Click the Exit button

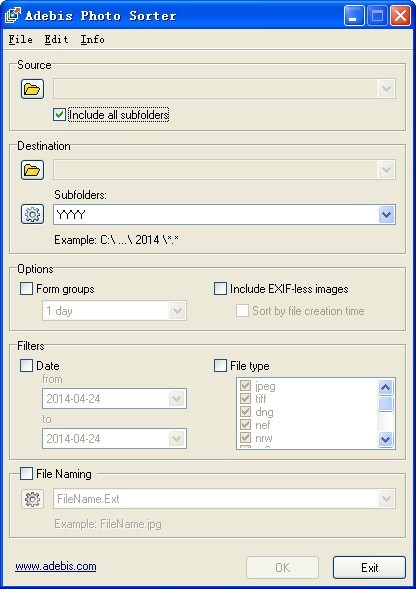pyautogui.click(x=369, y=568)
